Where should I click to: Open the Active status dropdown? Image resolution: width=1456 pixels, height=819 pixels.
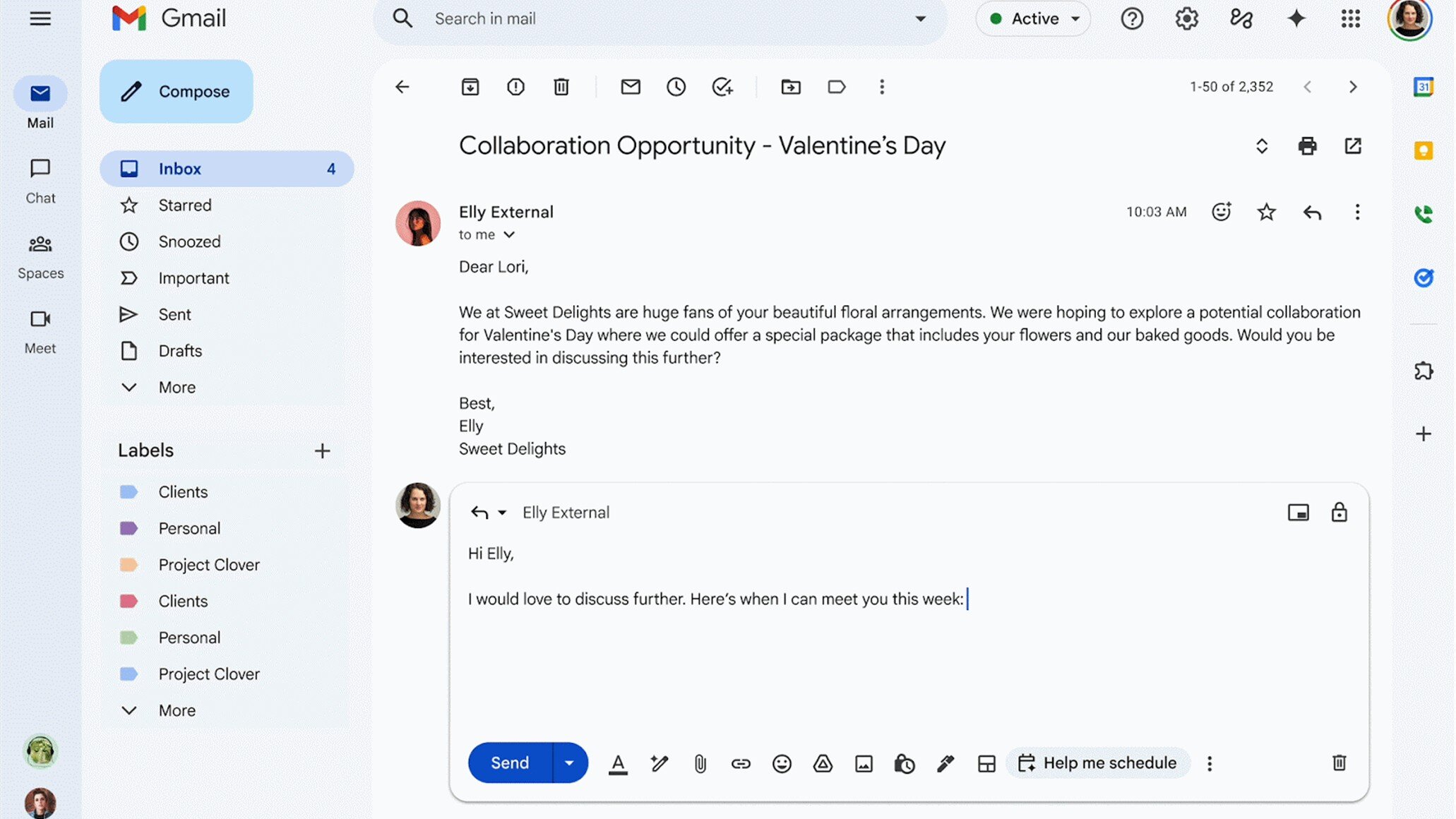click(x=1034, y=19)
